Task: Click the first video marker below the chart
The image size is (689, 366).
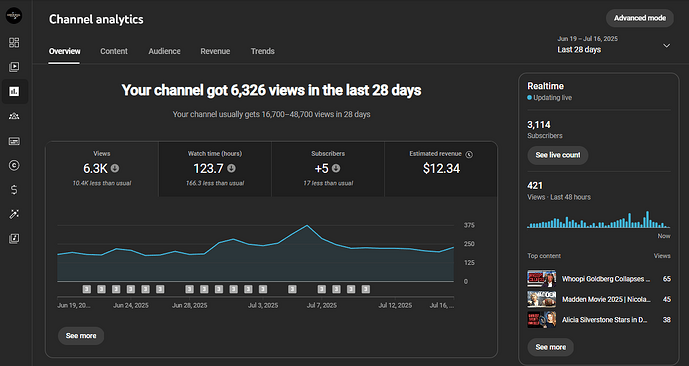Action: tap(87, 289)
